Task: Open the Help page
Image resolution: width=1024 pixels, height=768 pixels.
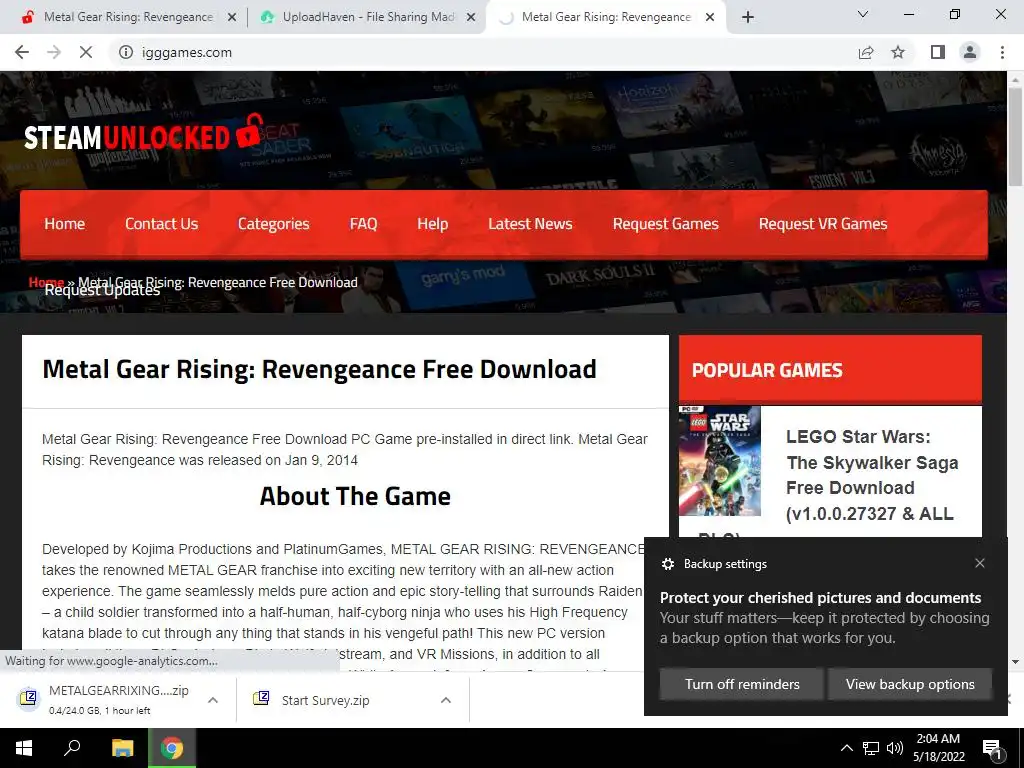Action: 432,224
